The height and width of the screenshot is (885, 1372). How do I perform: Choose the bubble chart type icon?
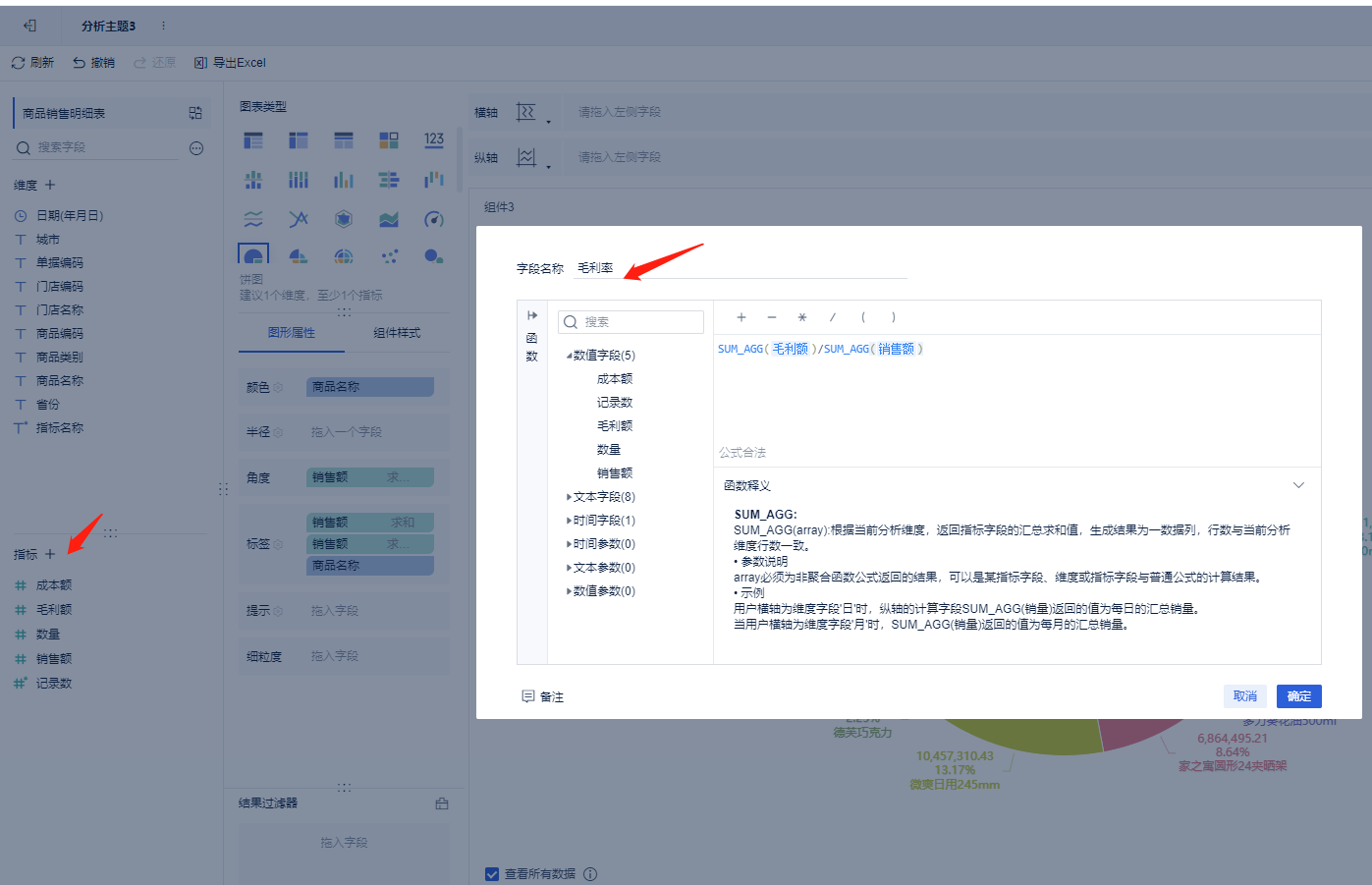pos(434,256)
